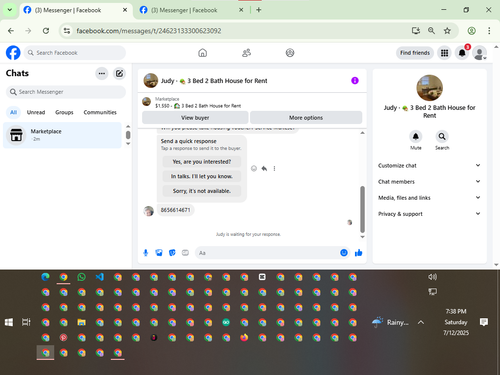This screenshot has height=375, width=500.
Task: Click the More options button
Action: click(306, 118)
